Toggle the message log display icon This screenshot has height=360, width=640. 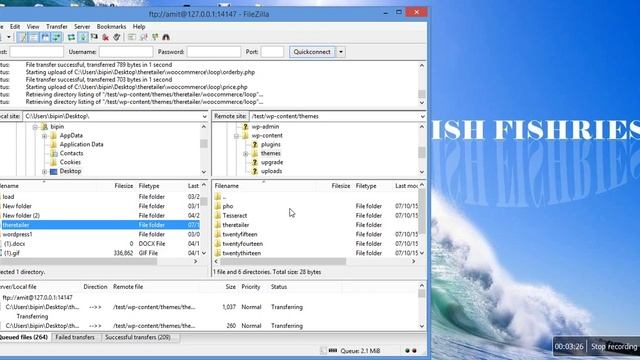pyautogui.click(x=22, y=38)
